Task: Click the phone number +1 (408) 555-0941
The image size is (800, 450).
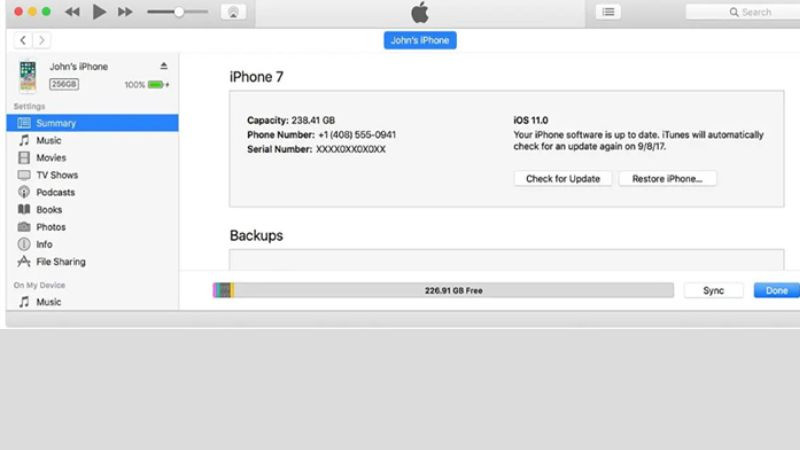Action: tap(357, 135)
